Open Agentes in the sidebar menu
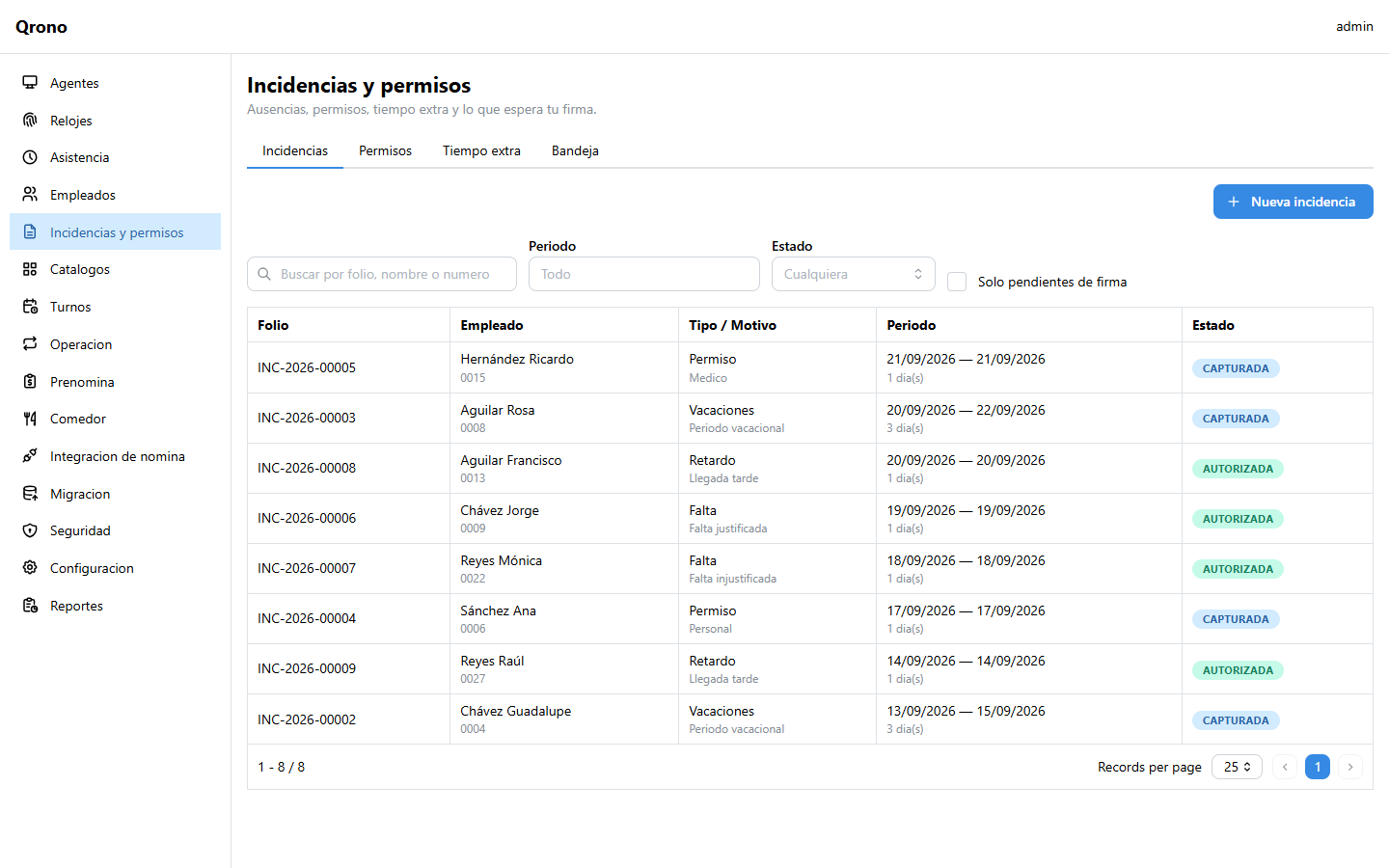The image size is (1389, 868). [115, 83]
